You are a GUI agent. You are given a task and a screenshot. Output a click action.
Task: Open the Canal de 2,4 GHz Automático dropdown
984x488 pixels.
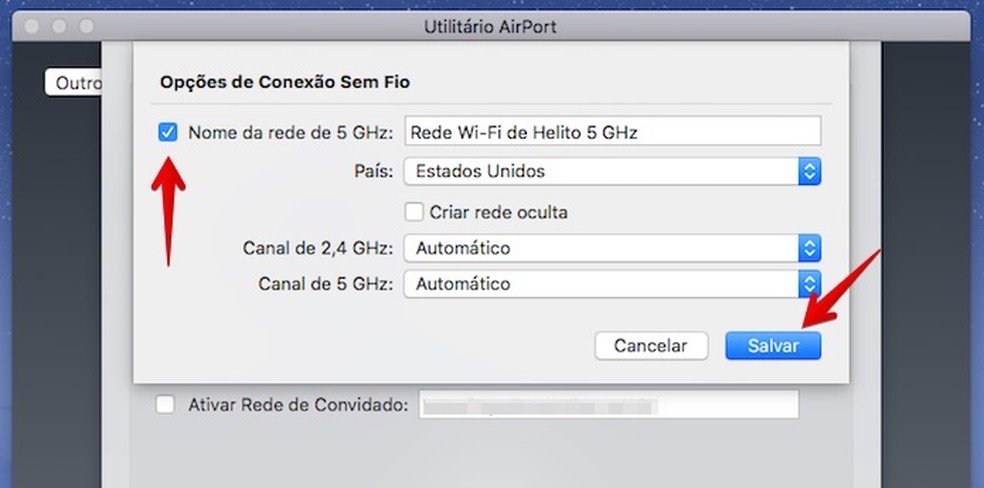pyautogui.click(x=612, y=248)
